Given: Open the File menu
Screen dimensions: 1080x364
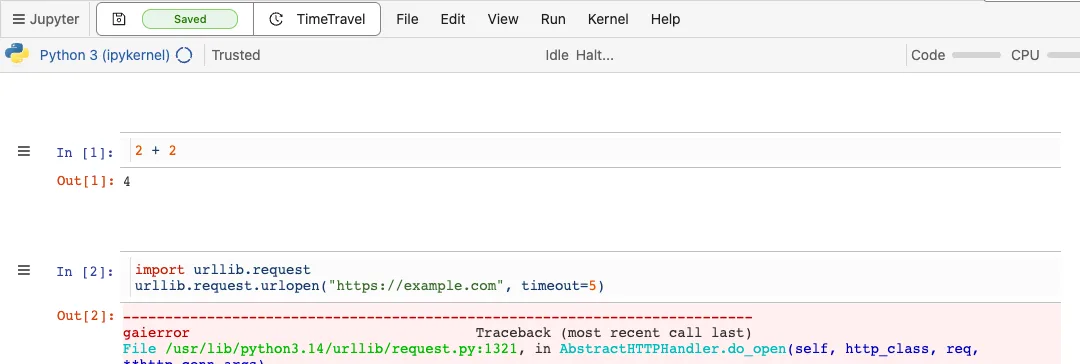Looking at the screenshot, I should click(407, 19).
